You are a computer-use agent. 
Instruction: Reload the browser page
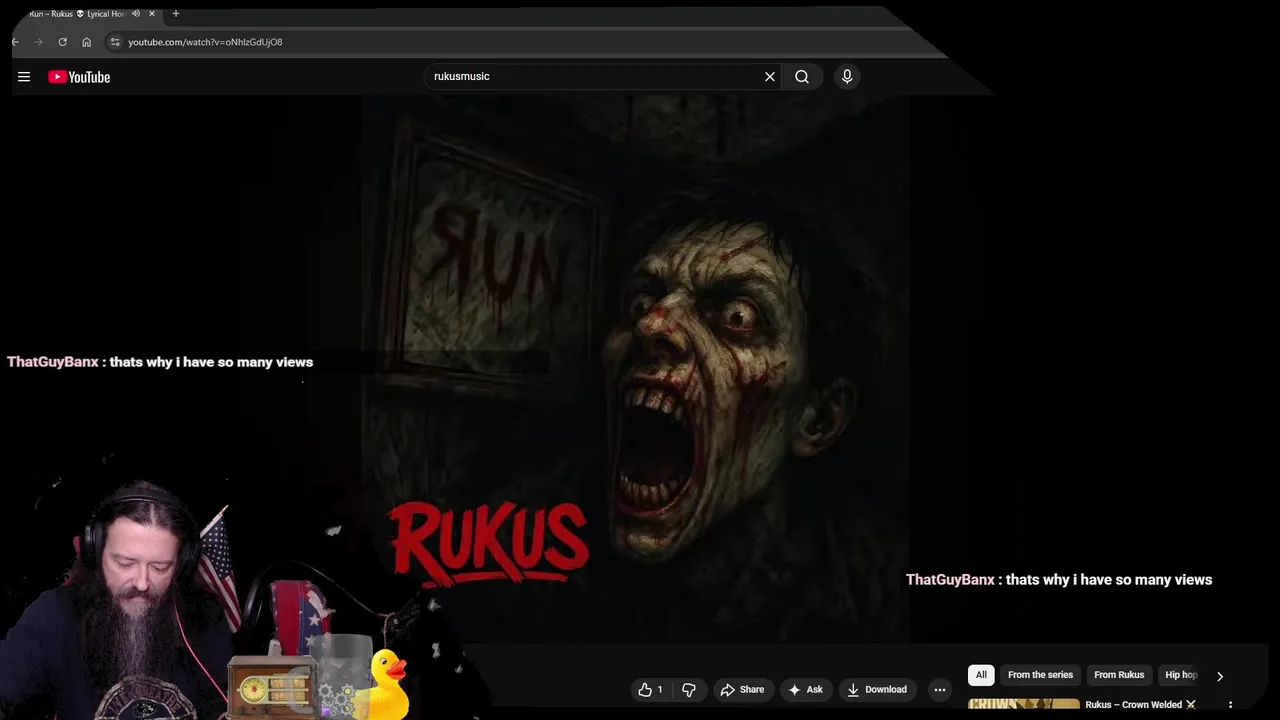pos(62,42)
